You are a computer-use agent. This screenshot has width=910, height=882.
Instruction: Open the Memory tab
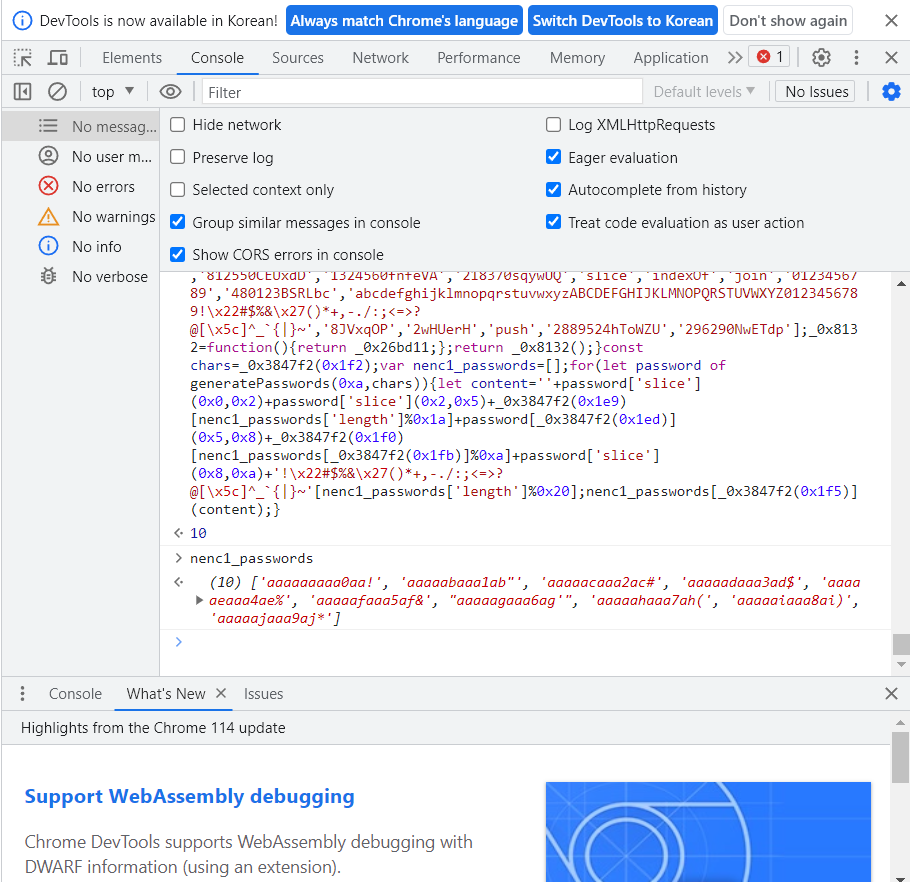577,57
